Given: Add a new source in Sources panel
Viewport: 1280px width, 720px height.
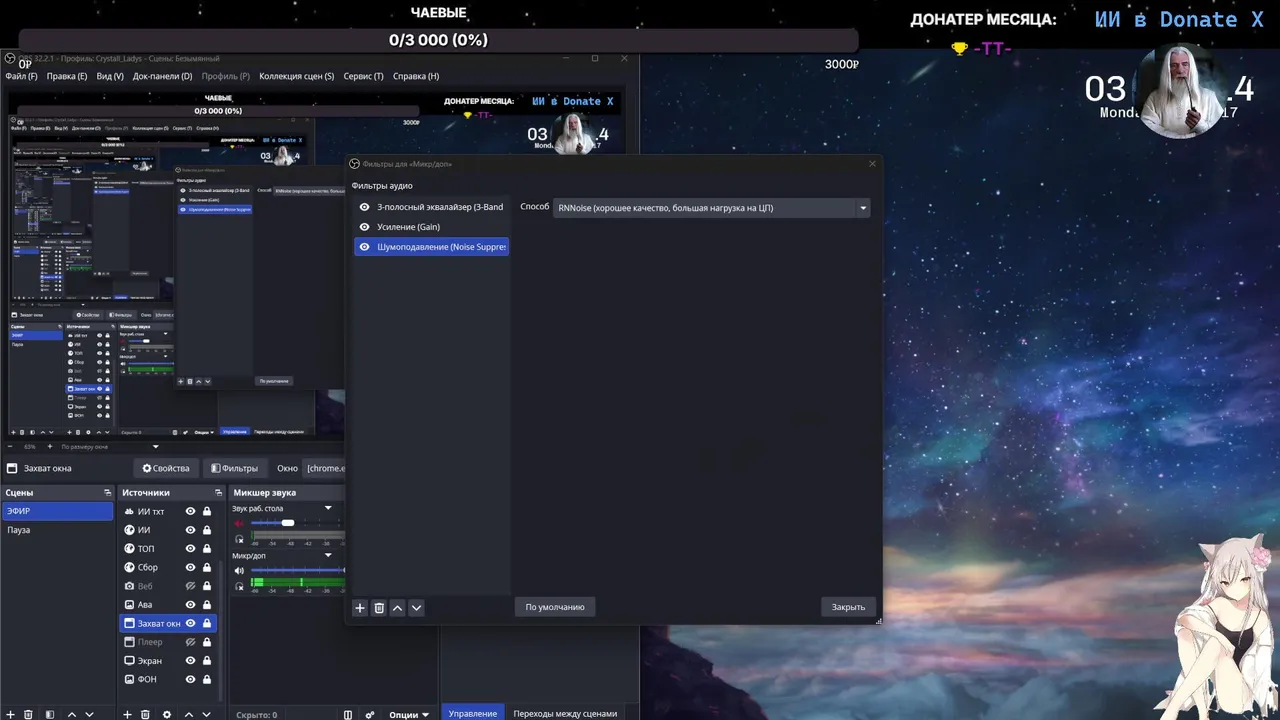Looking at the screenshot, I should (x=127, y=714).
